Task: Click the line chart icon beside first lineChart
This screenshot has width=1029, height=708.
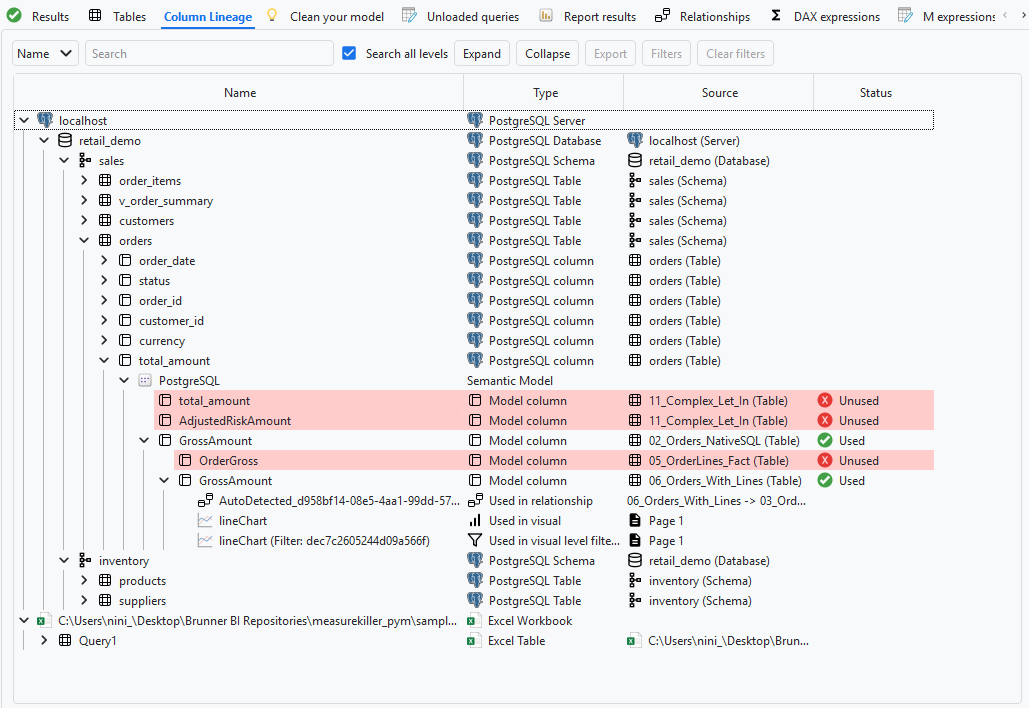Action: coord(205,520)
